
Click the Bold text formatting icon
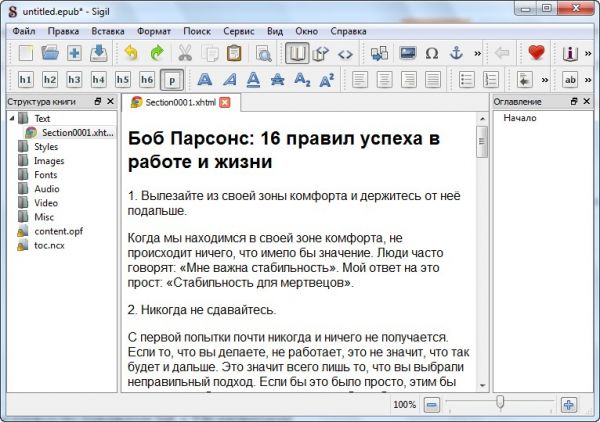205,79
